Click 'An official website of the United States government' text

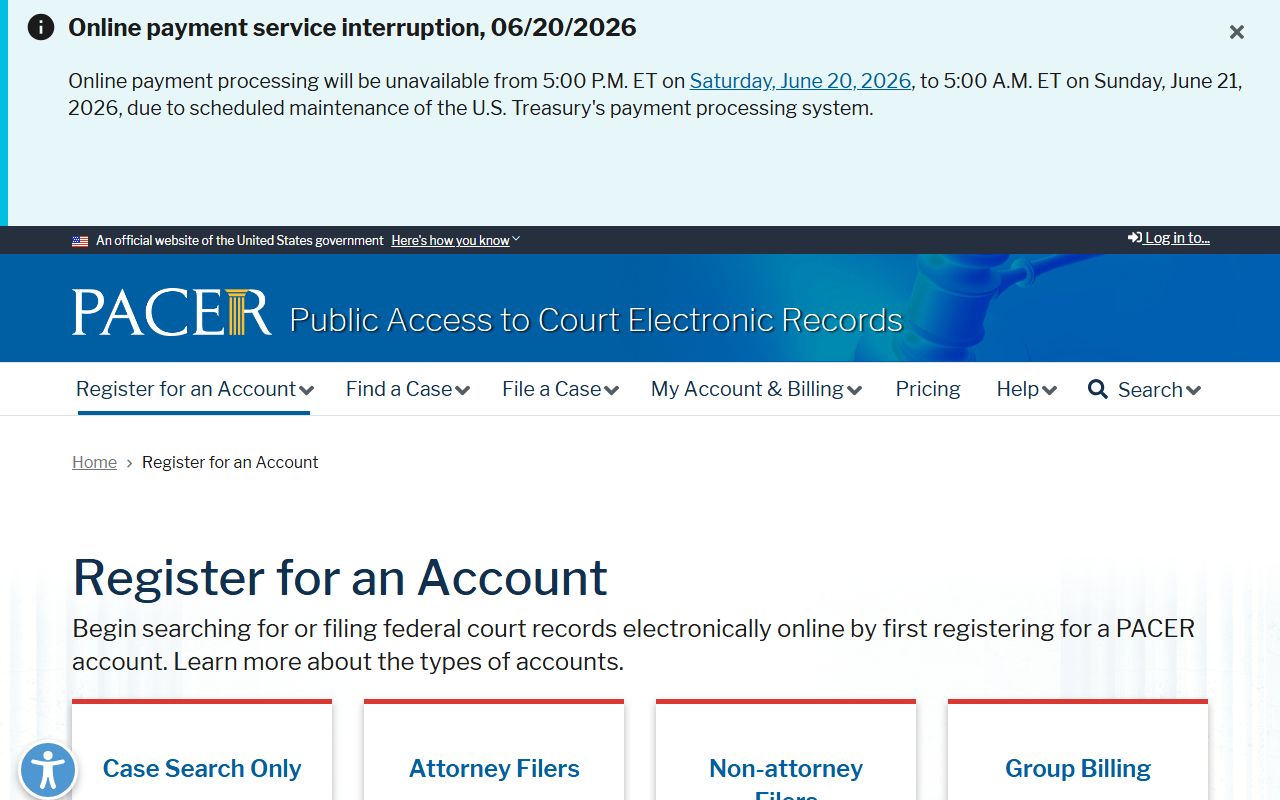240,241
